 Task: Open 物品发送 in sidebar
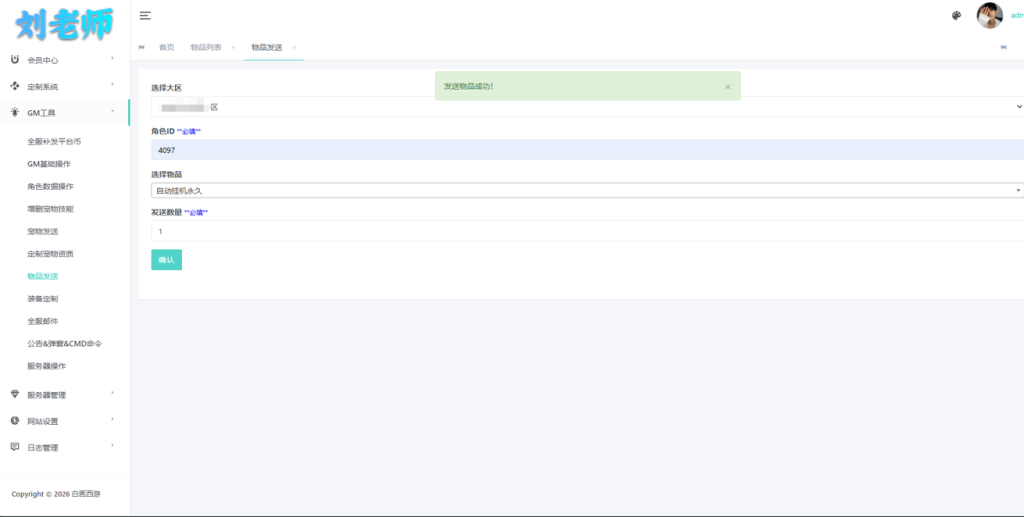click(x=42, y=276)
